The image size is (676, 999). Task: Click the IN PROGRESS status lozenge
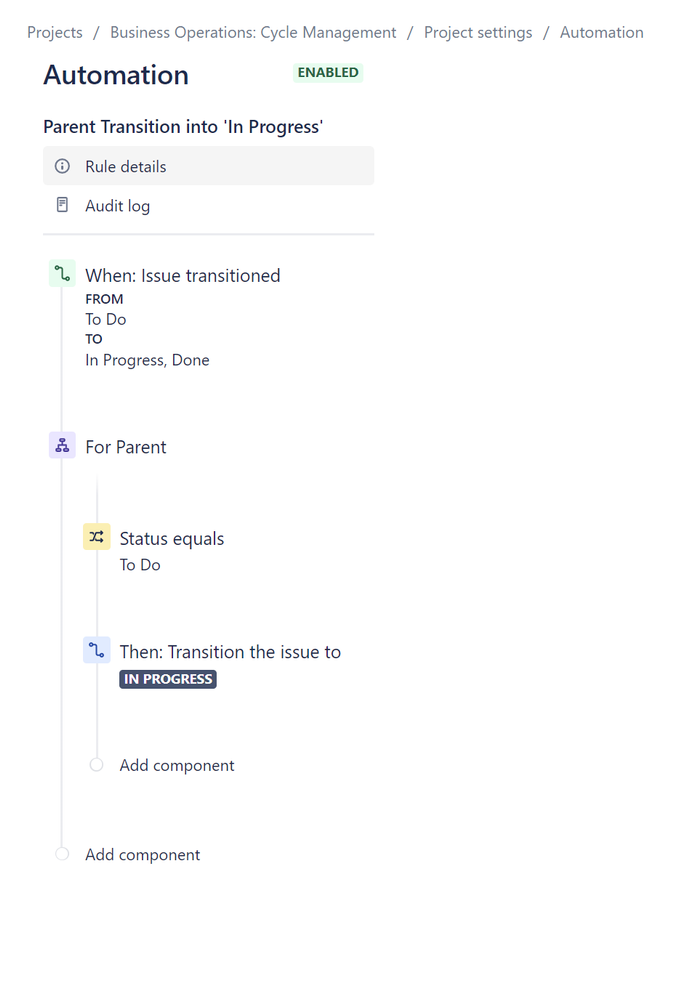[x=168, y=679]
